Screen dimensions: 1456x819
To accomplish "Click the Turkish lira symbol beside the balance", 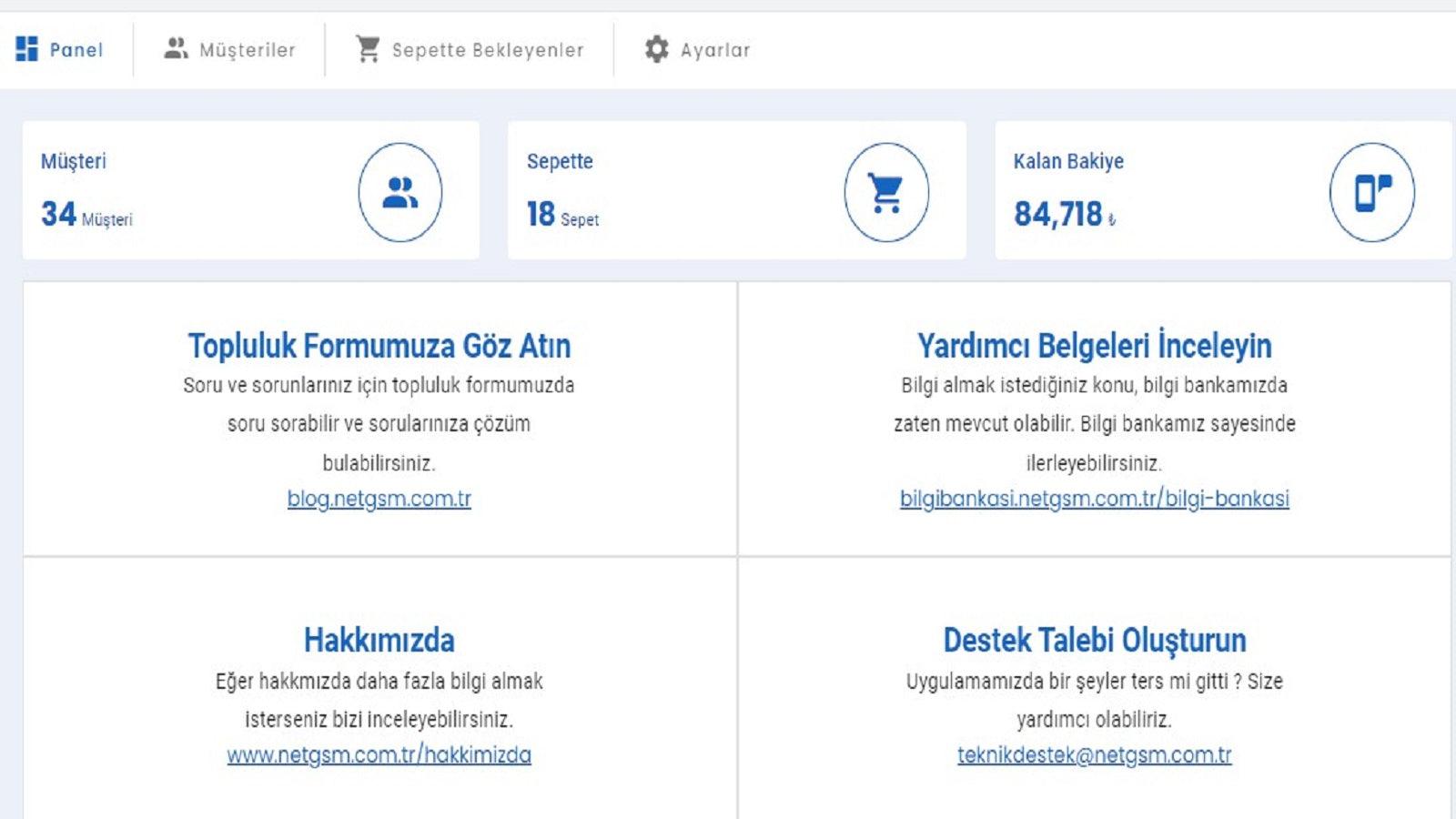I will [x=1112, y=219].
